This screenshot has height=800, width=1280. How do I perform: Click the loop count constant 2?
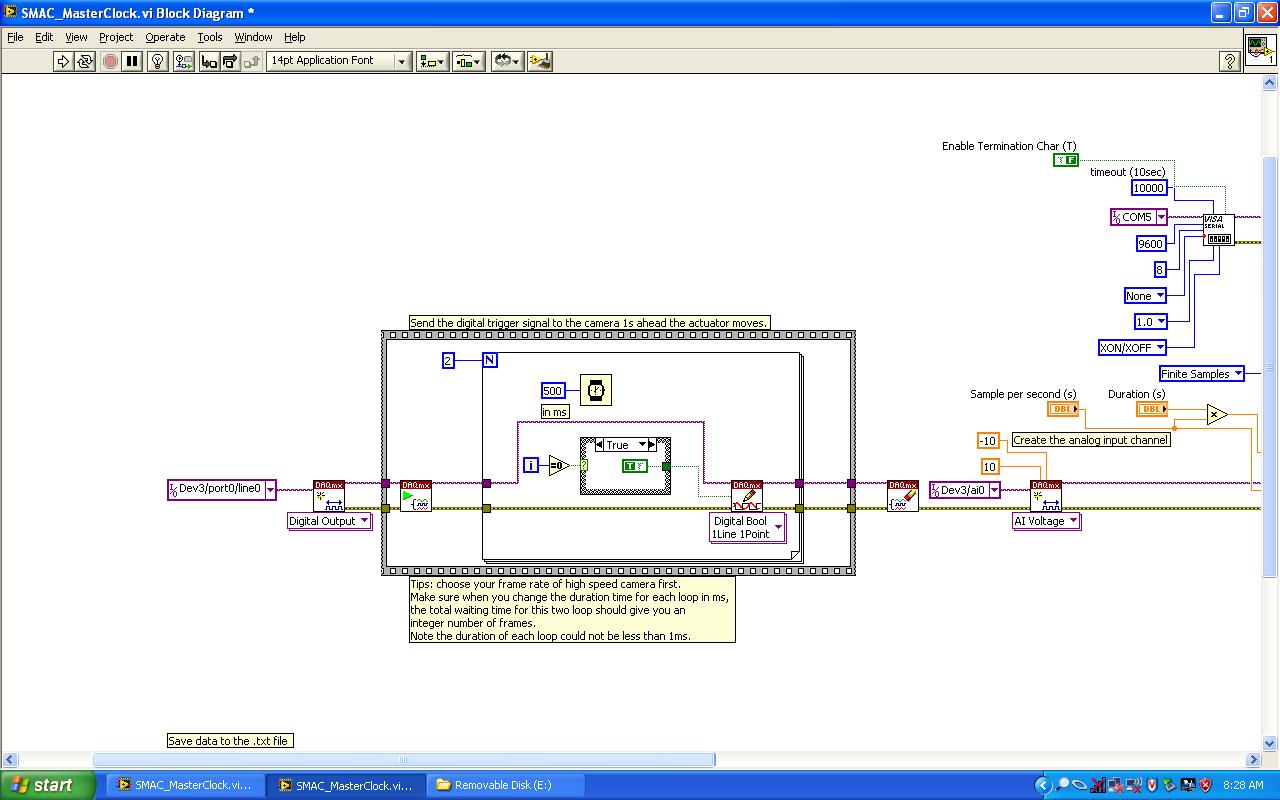pos(449,360)
